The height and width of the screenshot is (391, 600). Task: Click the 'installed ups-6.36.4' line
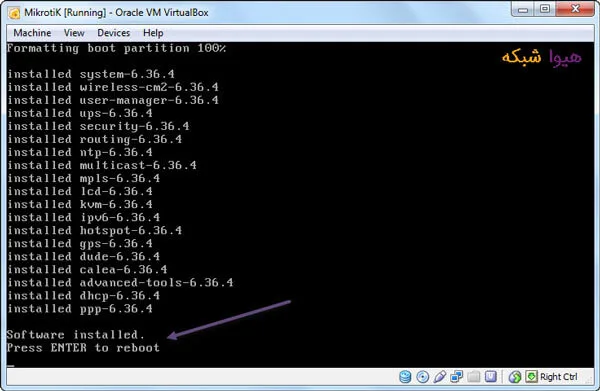click(x=80, y=113)
